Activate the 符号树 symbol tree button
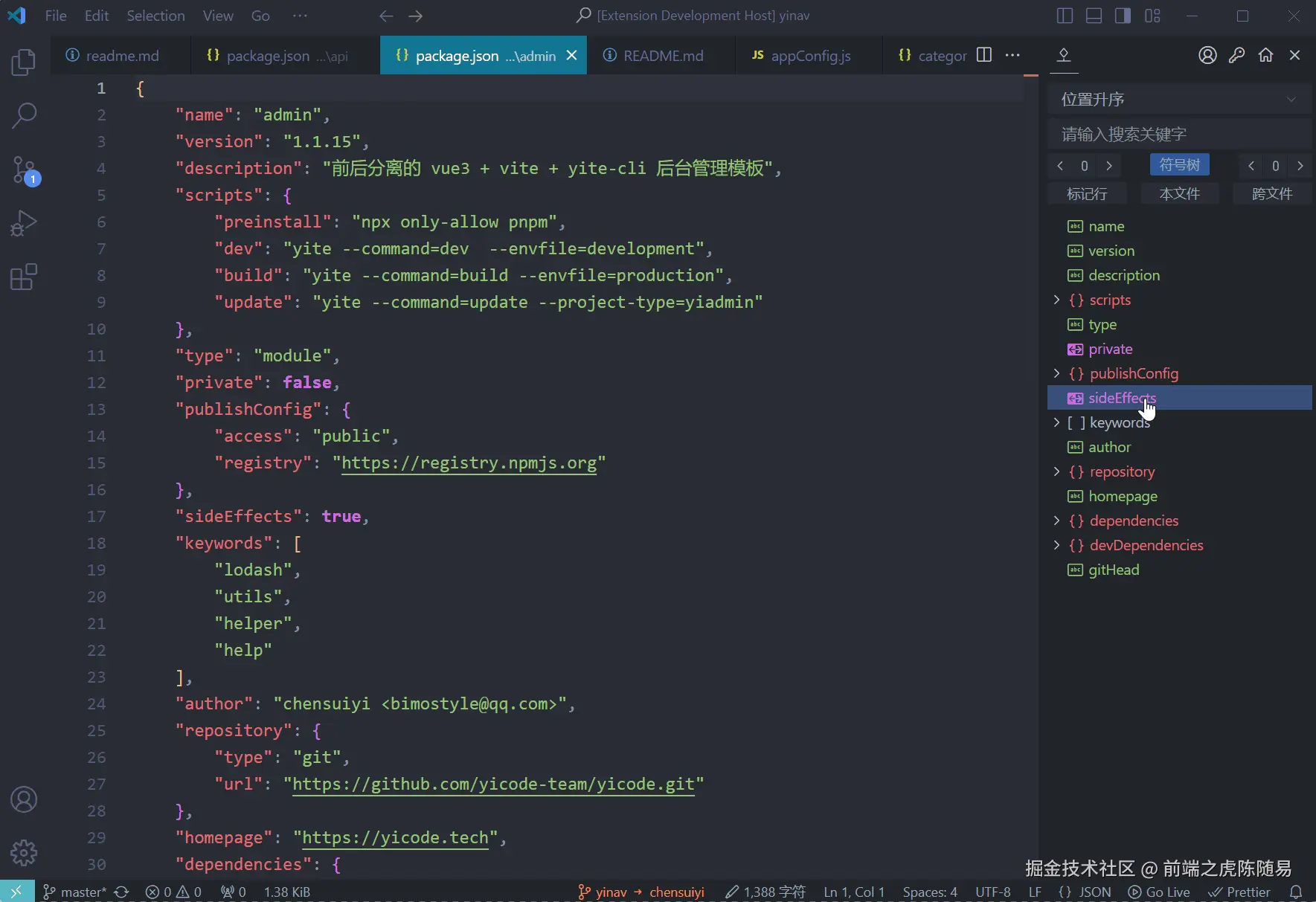 pos(1180,165)
